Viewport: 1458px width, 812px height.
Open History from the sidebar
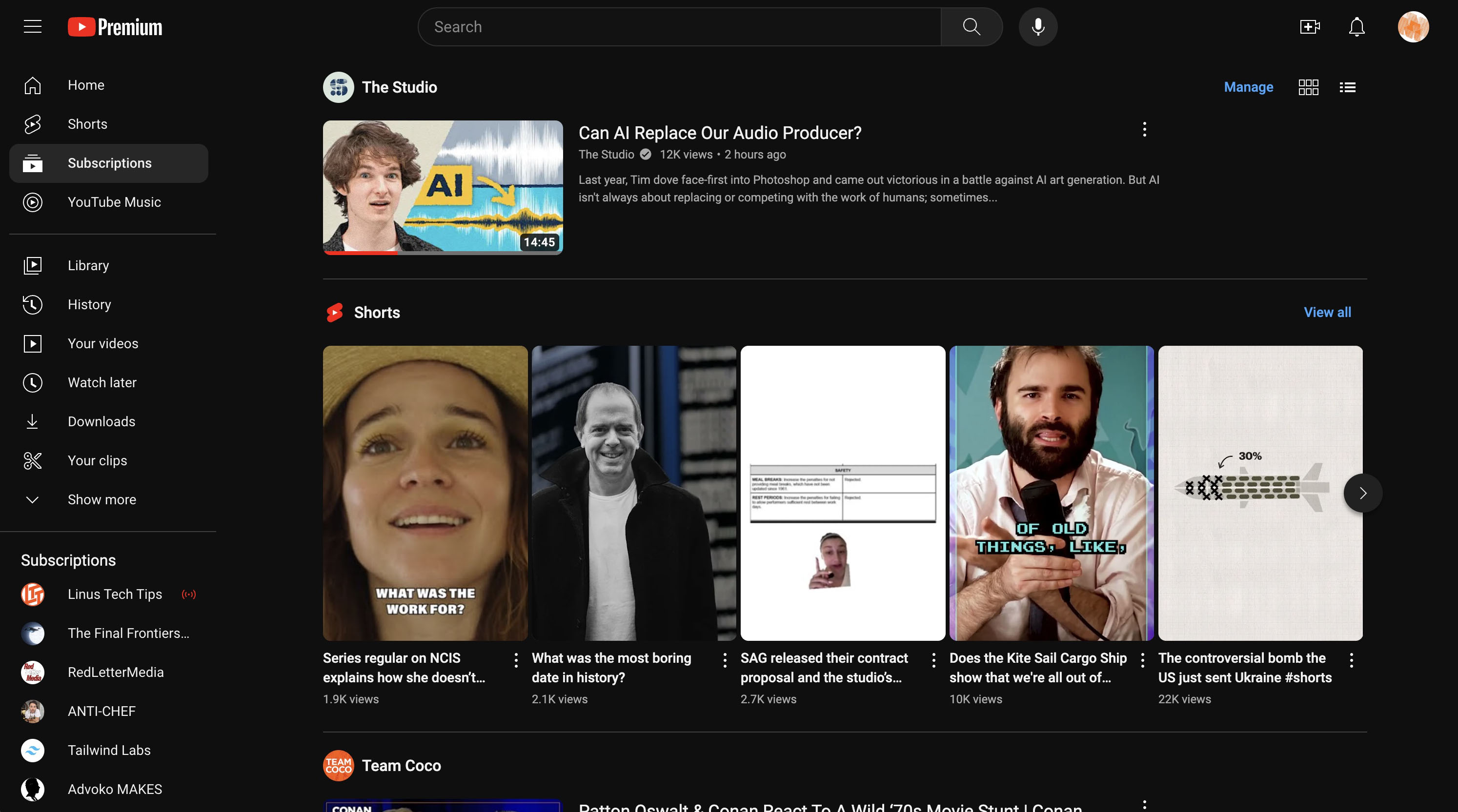89,304
